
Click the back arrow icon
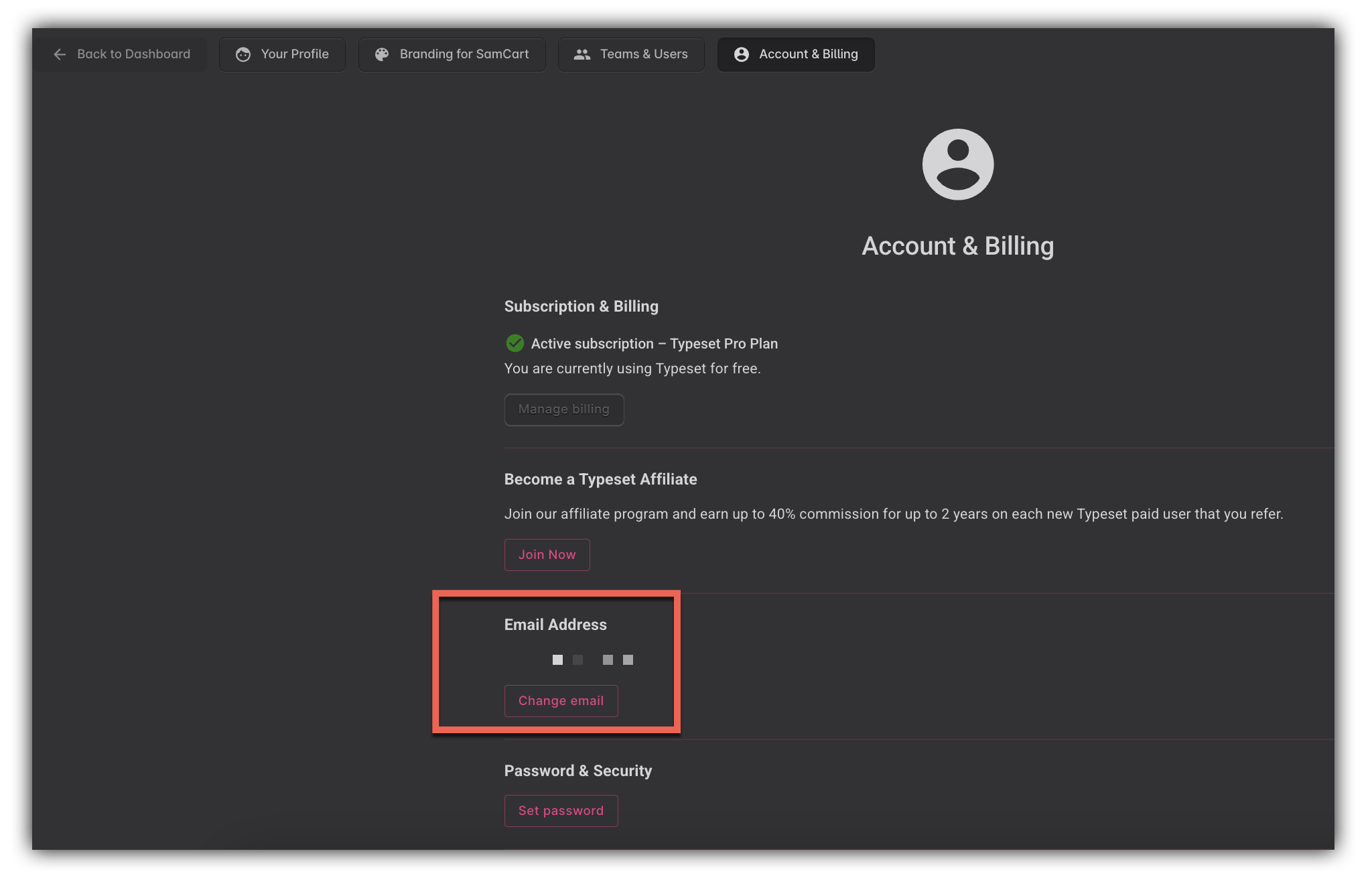[x=60, y=54]
